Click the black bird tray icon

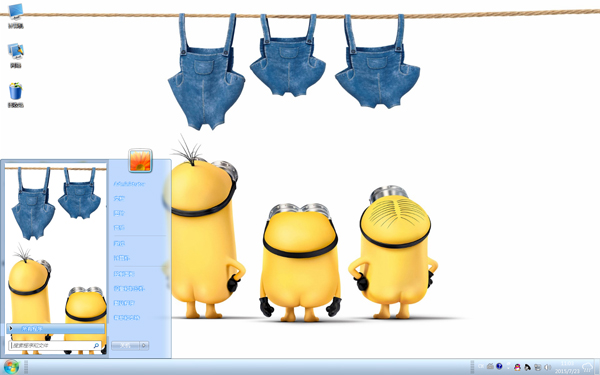pyautogui.click(x=528, y=367)
